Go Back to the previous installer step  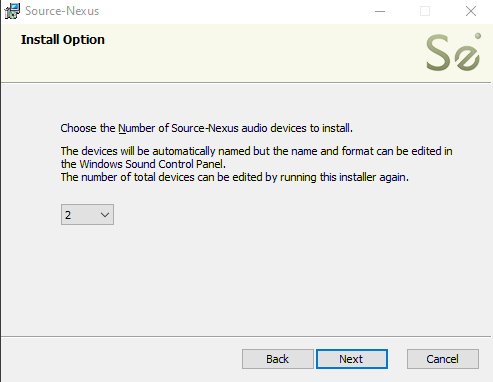[x=278, y=359]
